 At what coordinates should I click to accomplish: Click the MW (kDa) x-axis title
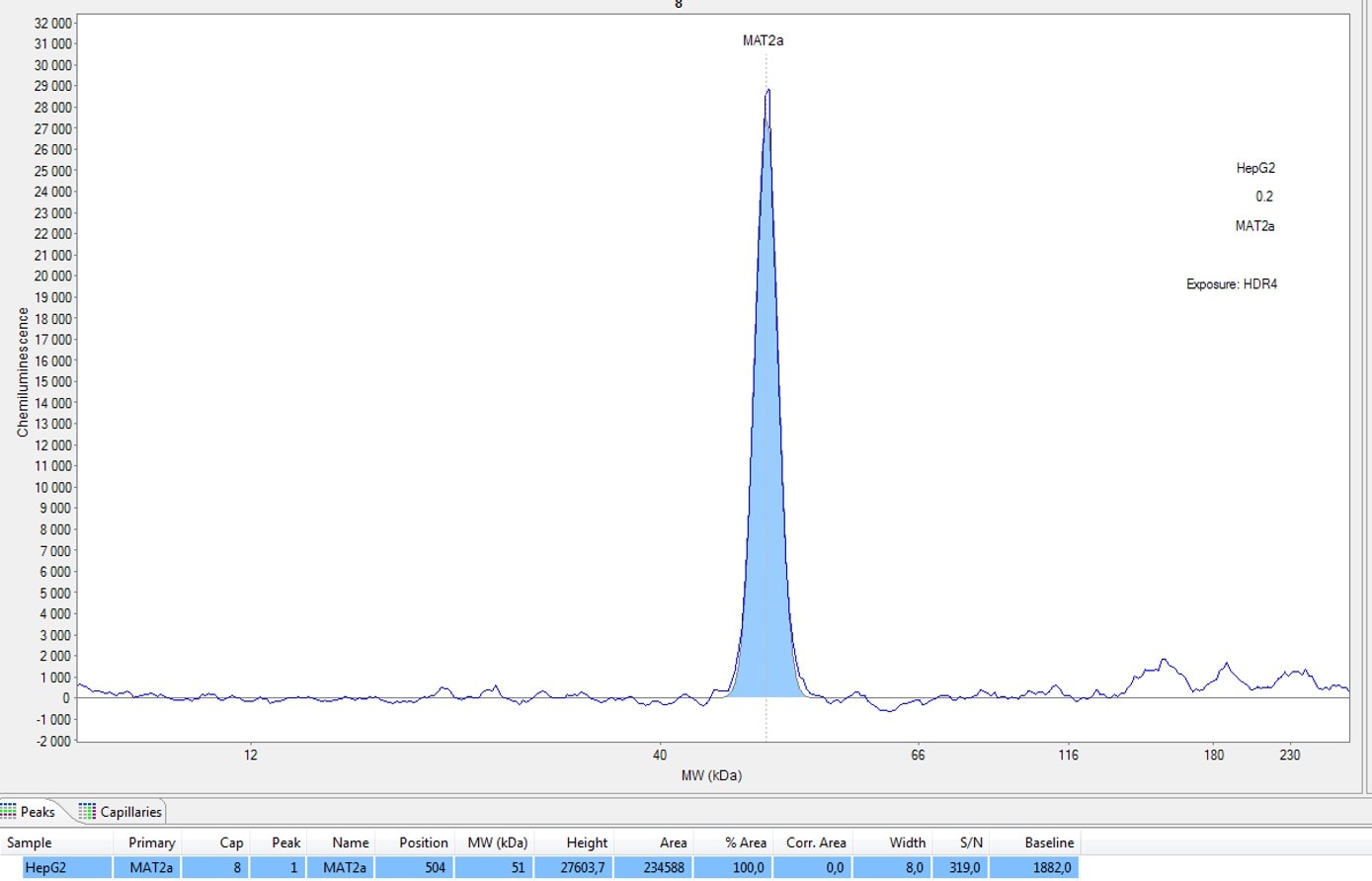pos(711,775)
